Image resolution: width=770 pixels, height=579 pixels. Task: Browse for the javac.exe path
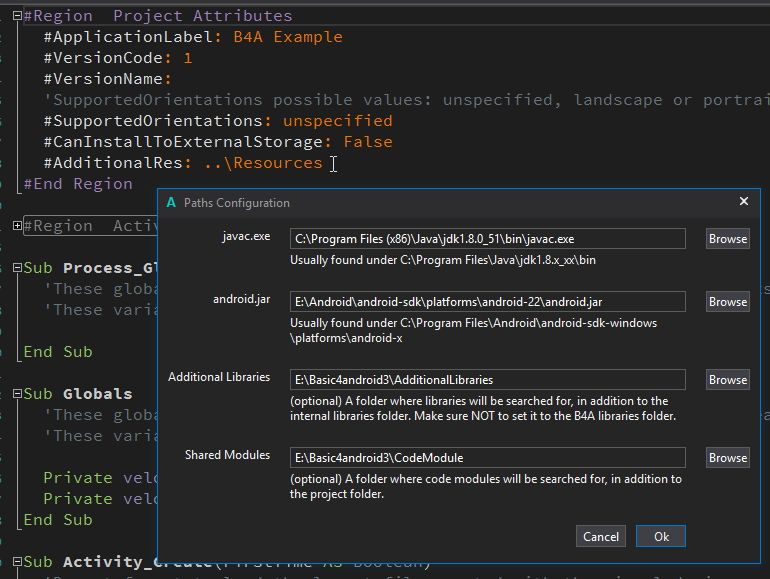click(x=727, y=239)
